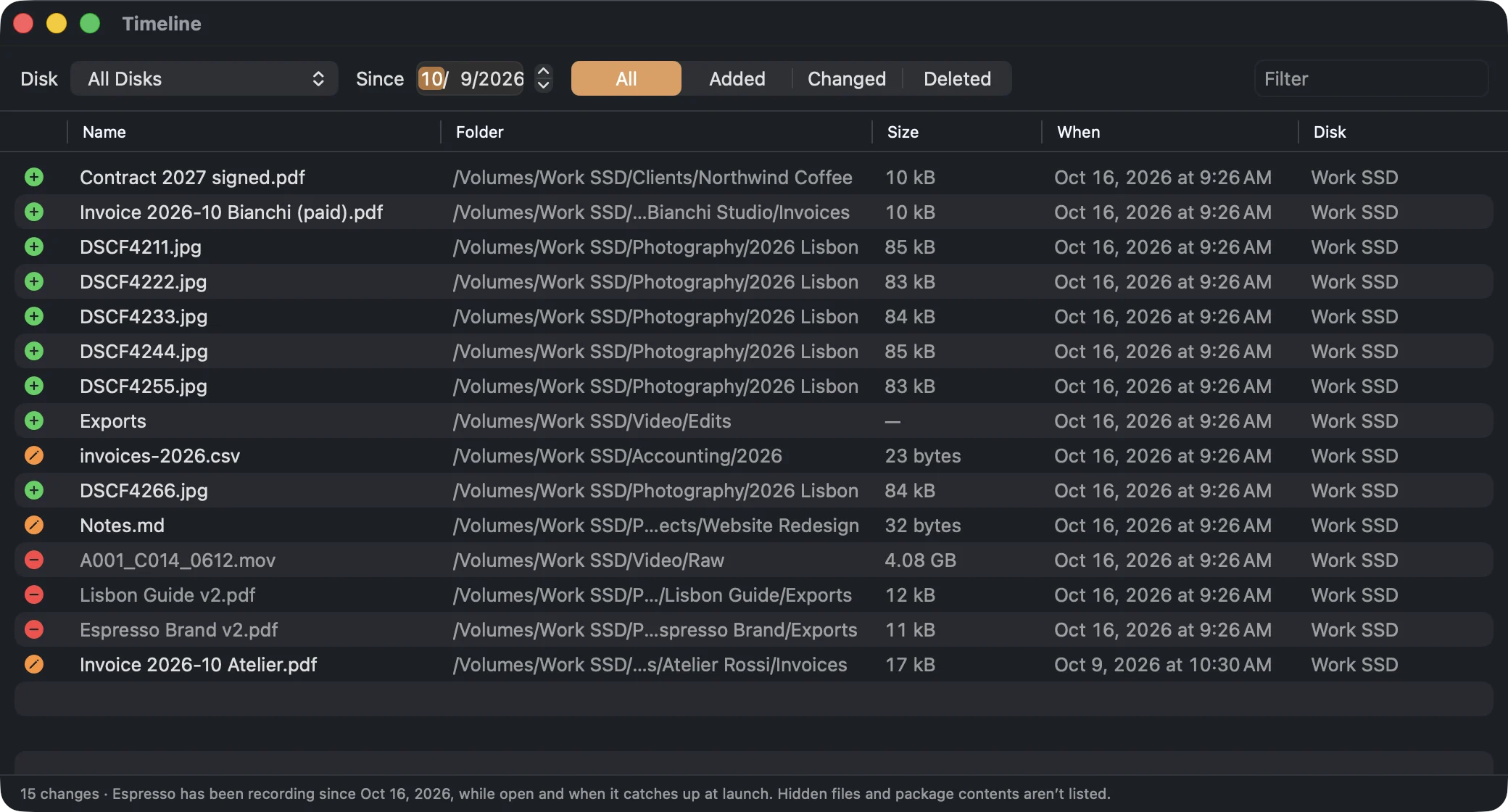Image resolution: width=1508 pixels, height=812 pixels.
Task: Select the 32 bytes size value
Action: (922, 525)
